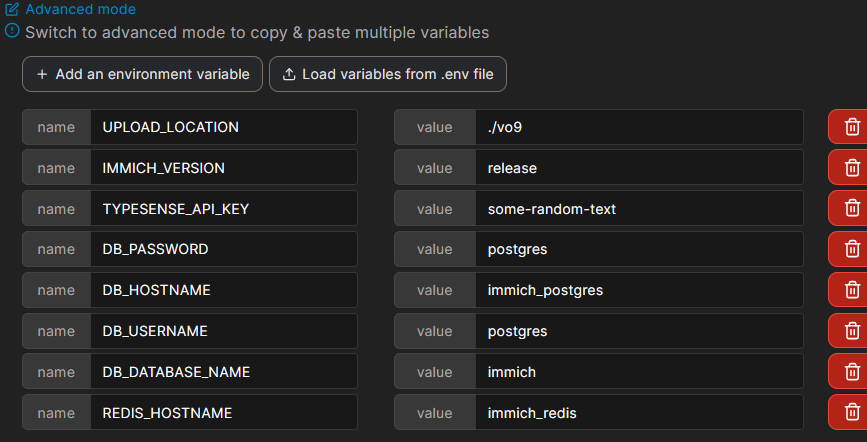Edit the TYPESENSE_API_KEY name field

pos(224,208)
